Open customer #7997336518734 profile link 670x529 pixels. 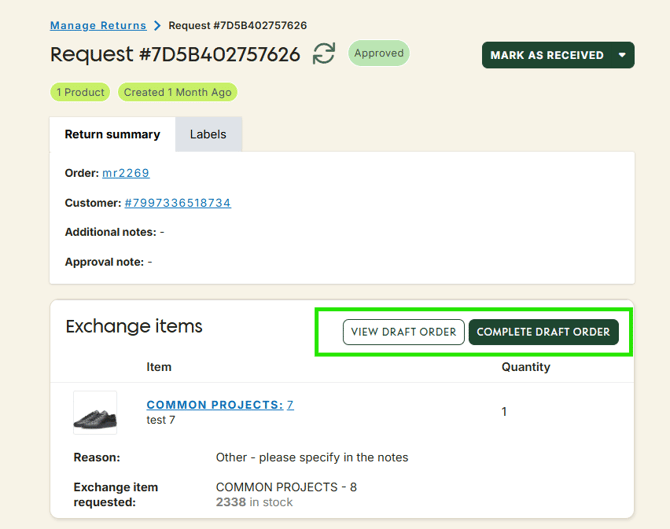[177, 203]
